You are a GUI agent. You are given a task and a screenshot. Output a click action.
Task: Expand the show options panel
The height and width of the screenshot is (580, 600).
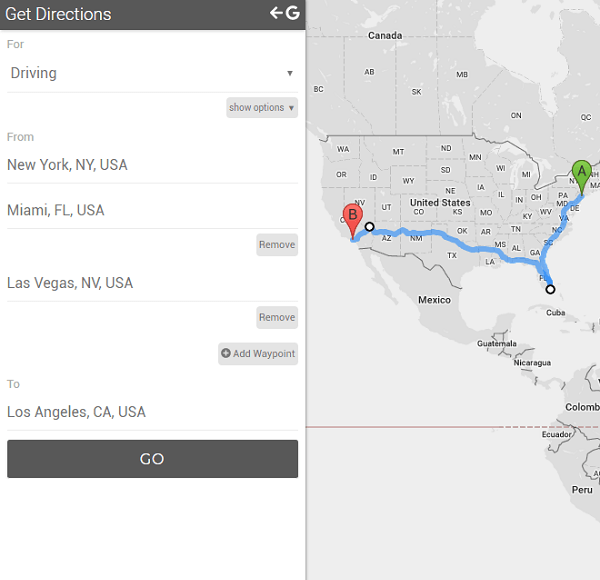pos(262,108)
